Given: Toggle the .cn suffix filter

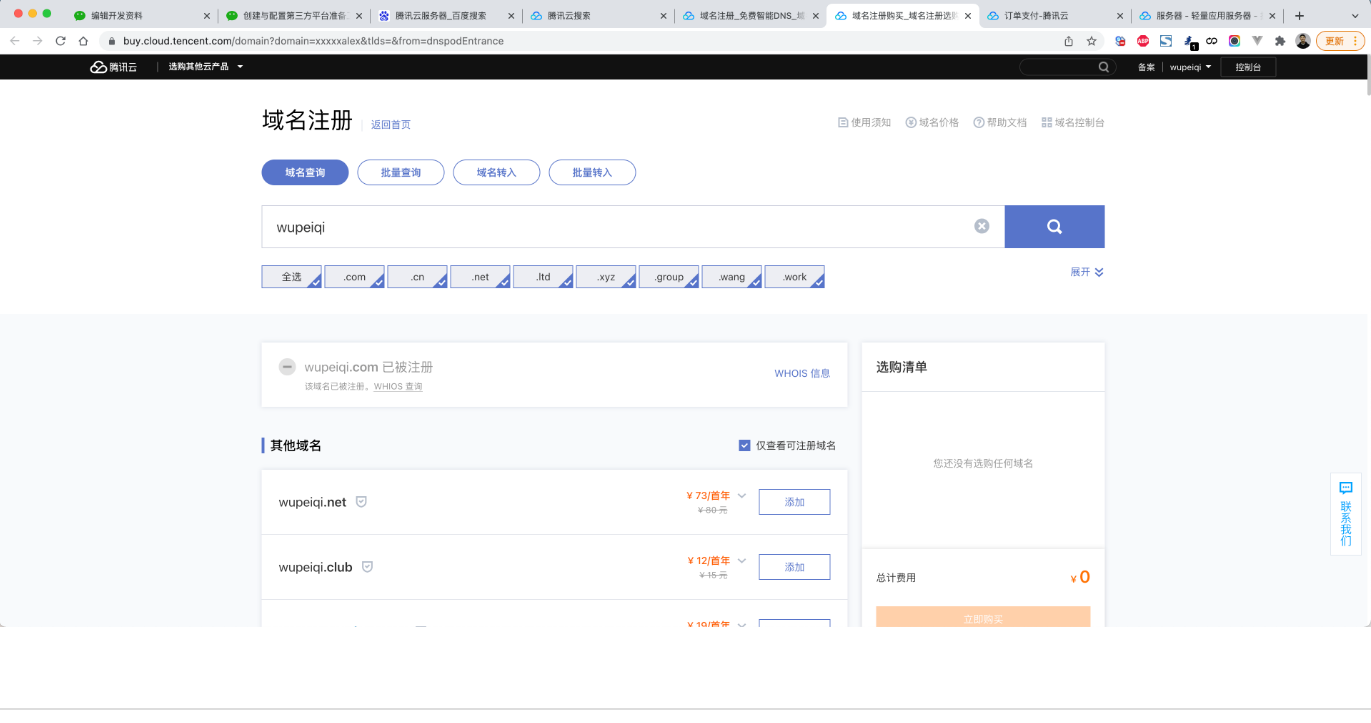Looking at the screenshot, I should coord(417,277).
